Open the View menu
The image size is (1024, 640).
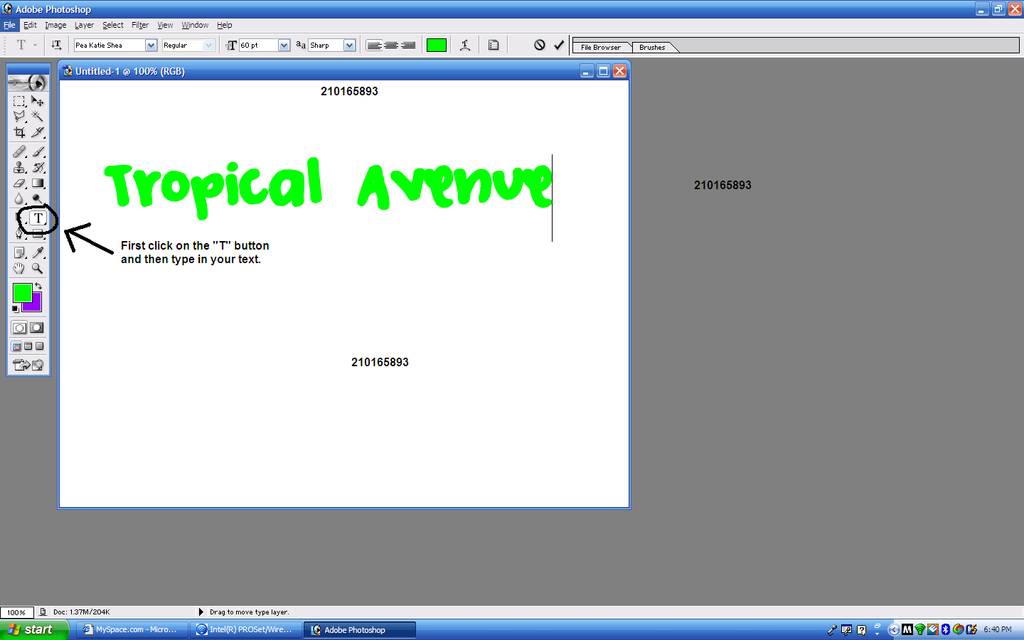(165, 25)
